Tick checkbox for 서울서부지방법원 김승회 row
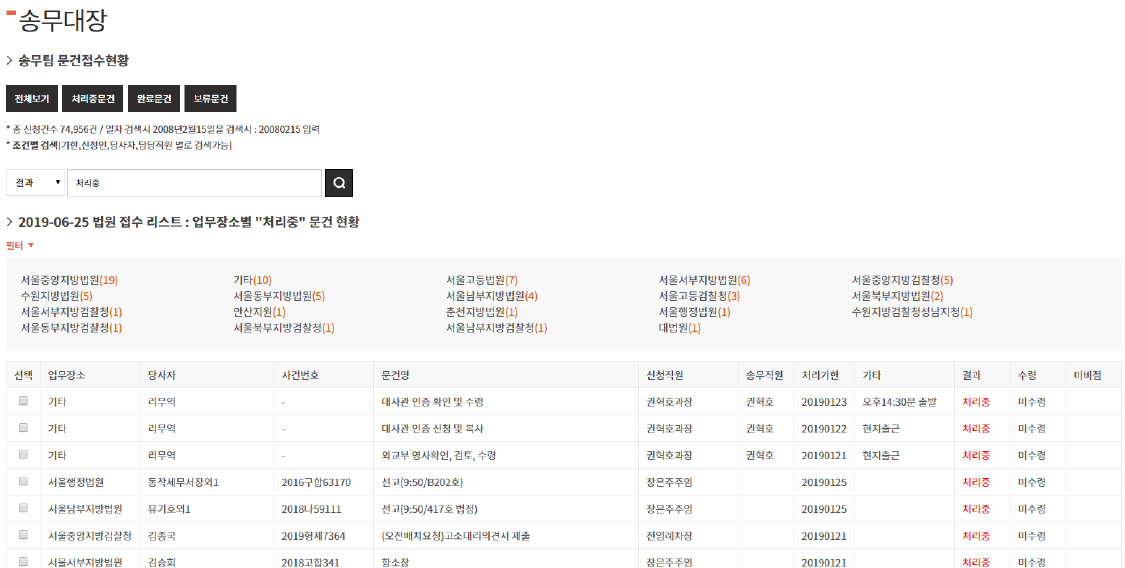The image size is (1125, 568). [24, 562]
